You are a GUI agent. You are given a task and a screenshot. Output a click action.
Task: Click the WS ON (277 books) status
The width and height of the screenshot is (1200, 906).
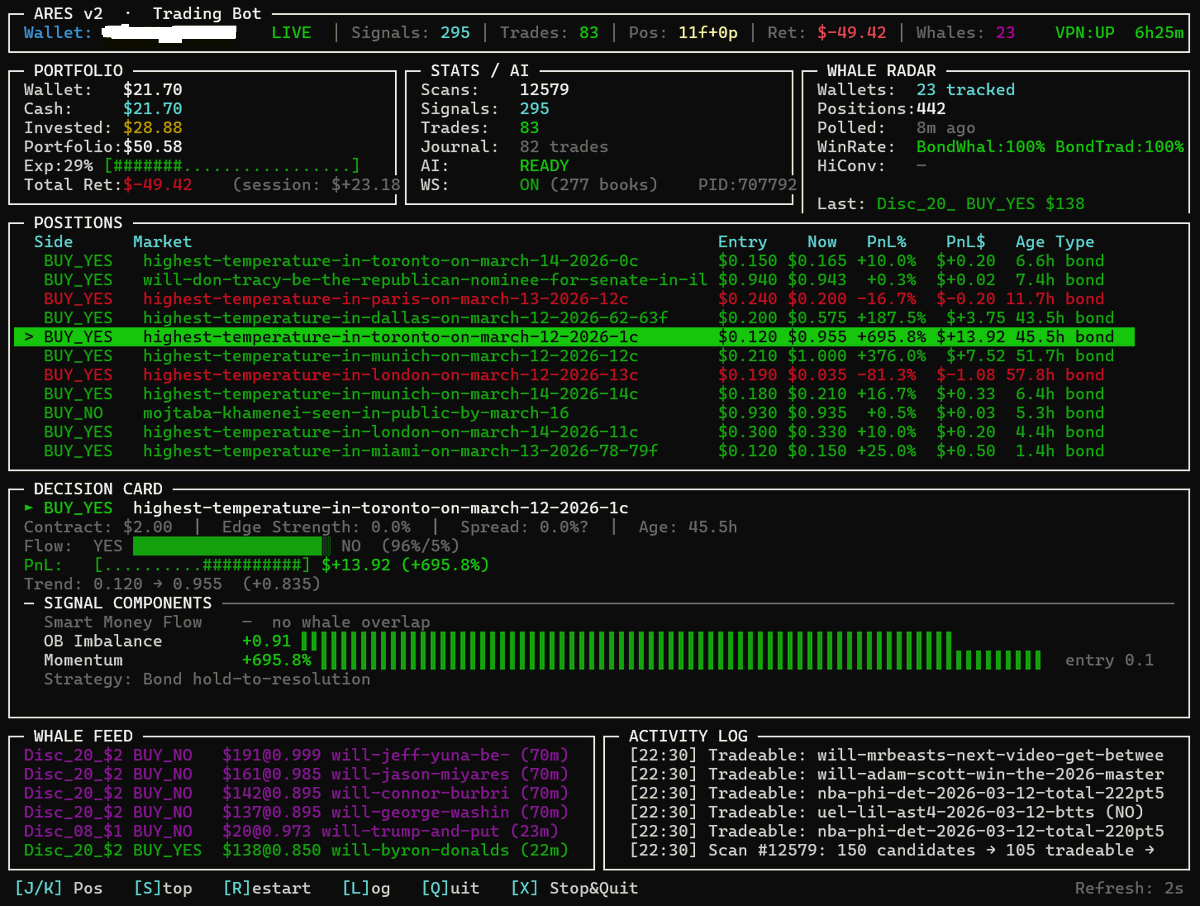coord(589,185)
